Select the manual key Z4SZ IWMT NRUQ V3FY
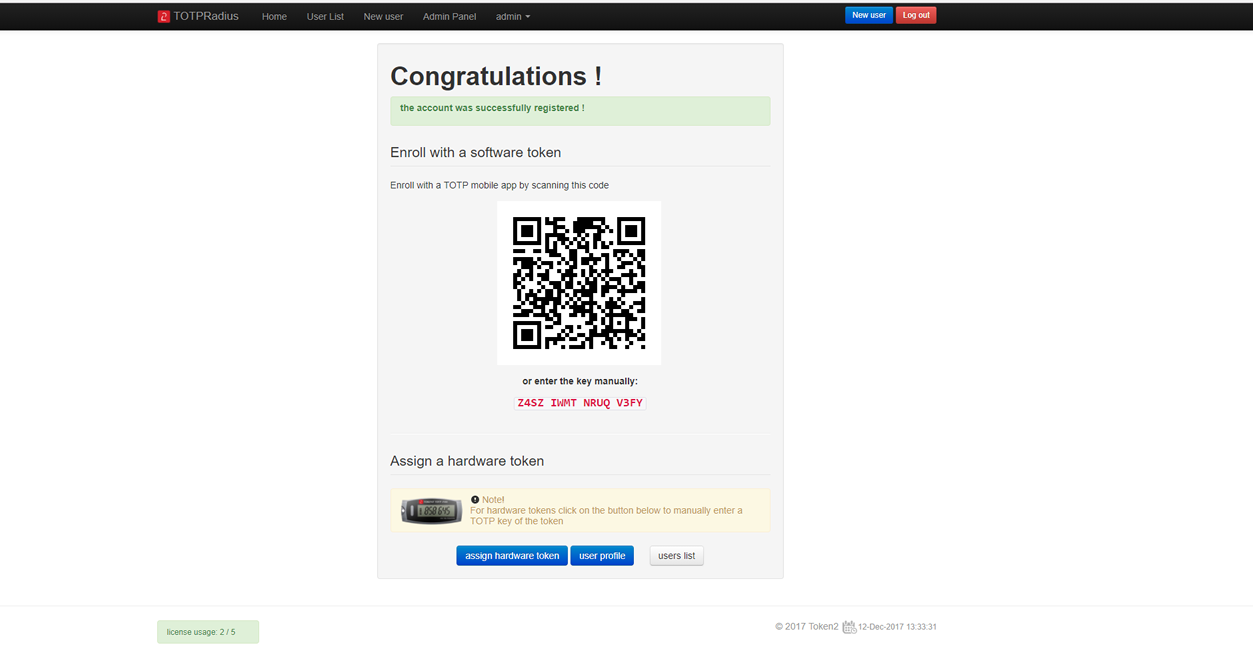Viewport: 1253px width, 650px height. pos(579,402)
